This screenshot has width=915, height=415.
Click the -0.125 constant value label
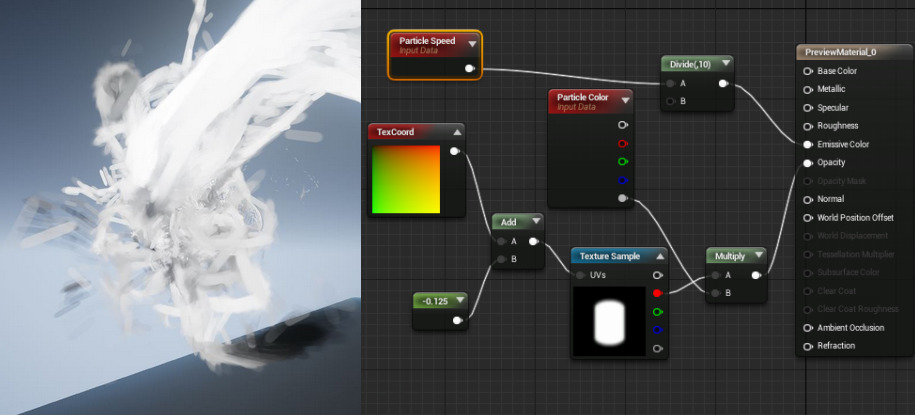(x=434, y=301)
